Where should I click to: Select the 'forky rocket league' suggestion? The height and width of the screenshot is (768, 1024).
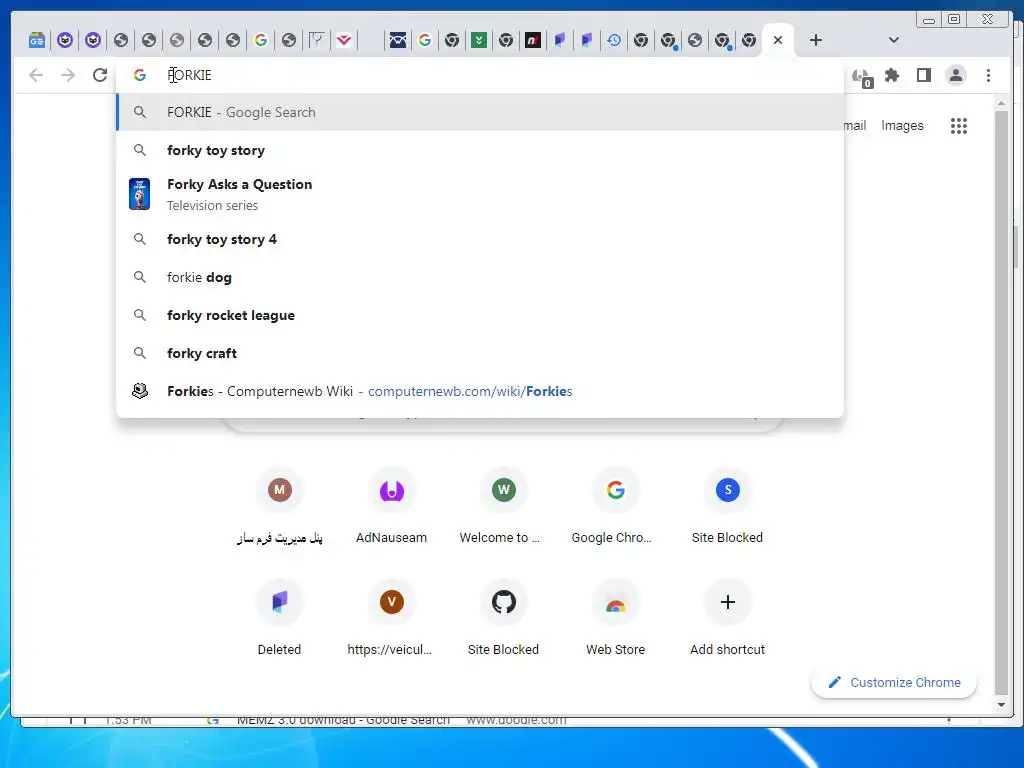(480, 315)
